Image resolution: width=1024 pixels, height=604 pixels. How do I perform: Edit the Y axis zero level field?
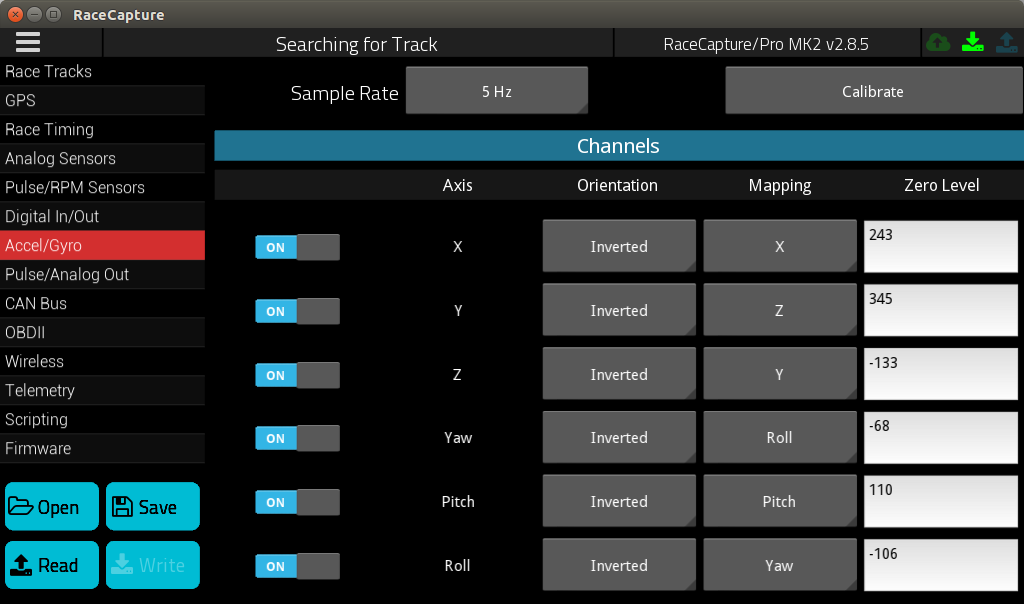click(940, 310)
